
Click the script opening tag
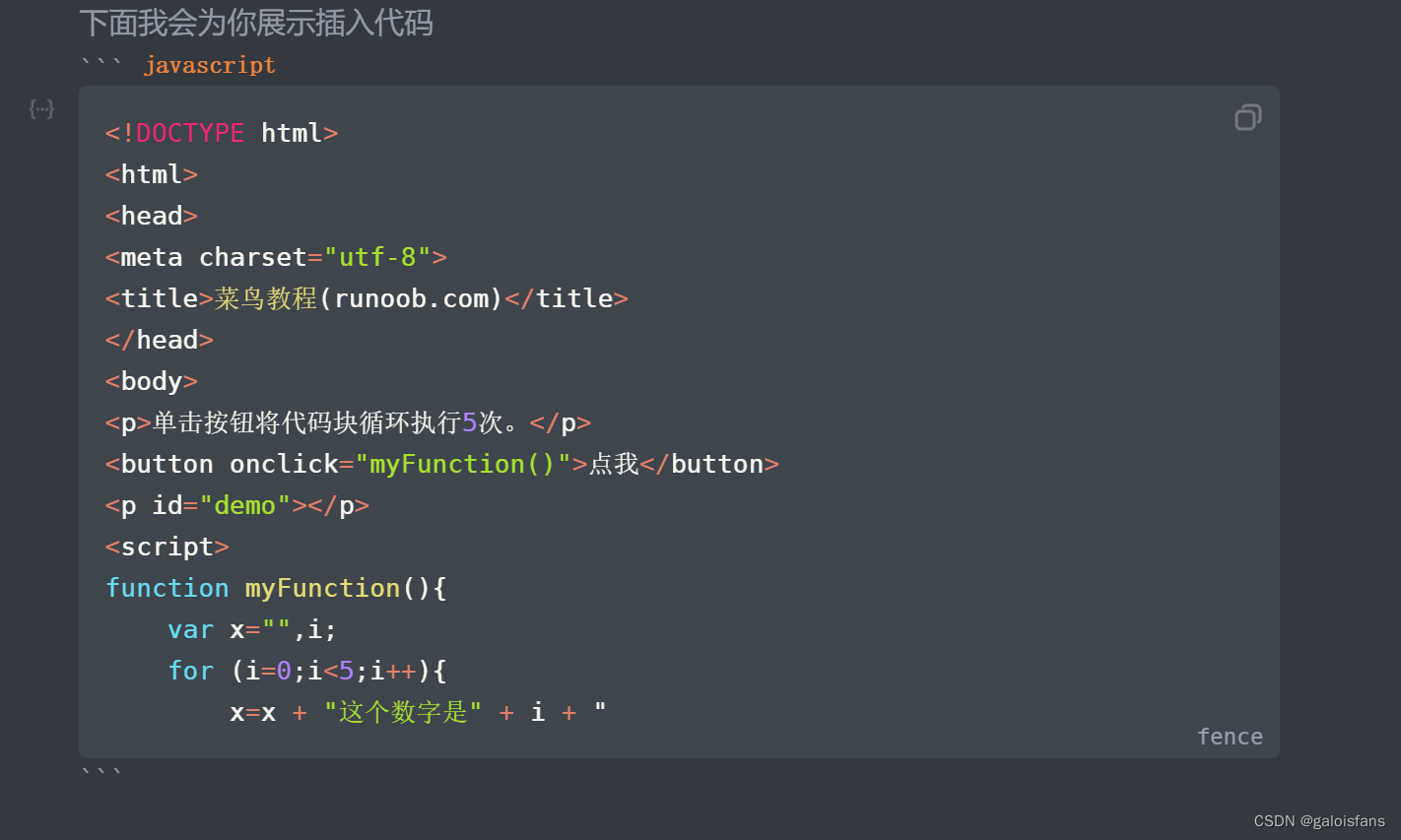click(167, 546)
